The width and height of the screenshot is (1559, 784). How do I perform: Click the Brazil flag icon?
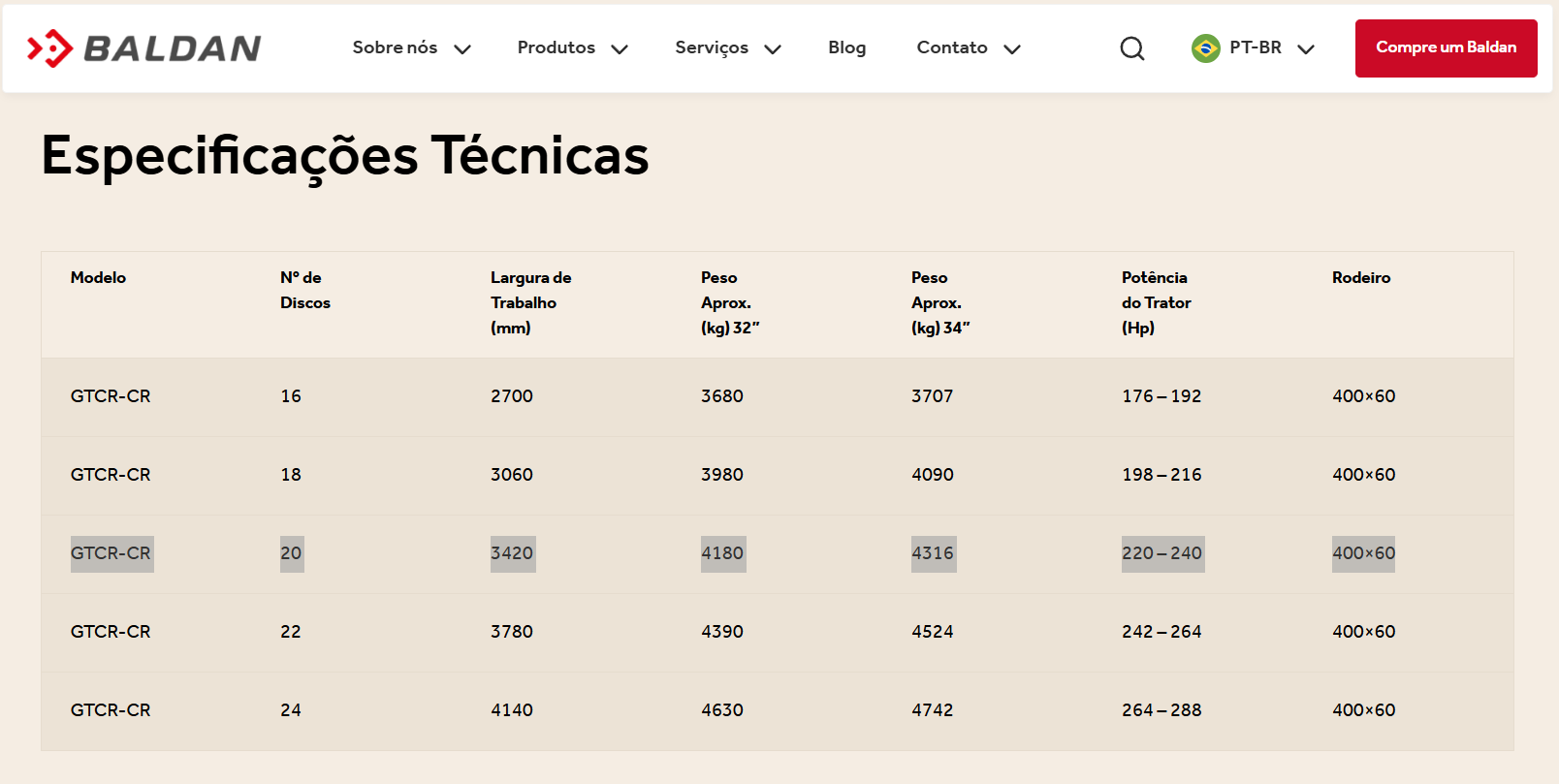1205,48
